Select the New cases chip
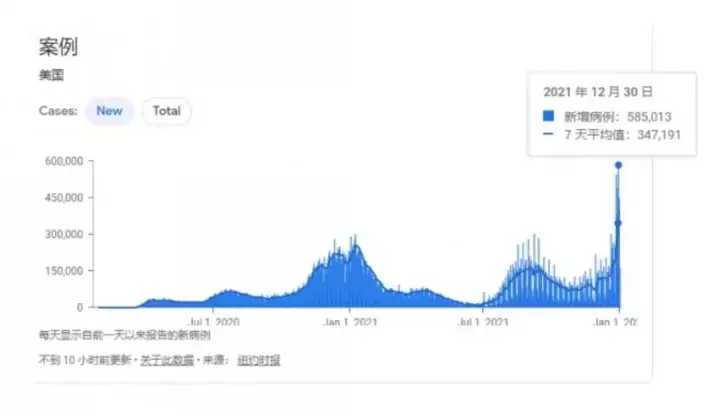The width and height of the screenshot is (704, 417). click(109, 111)
